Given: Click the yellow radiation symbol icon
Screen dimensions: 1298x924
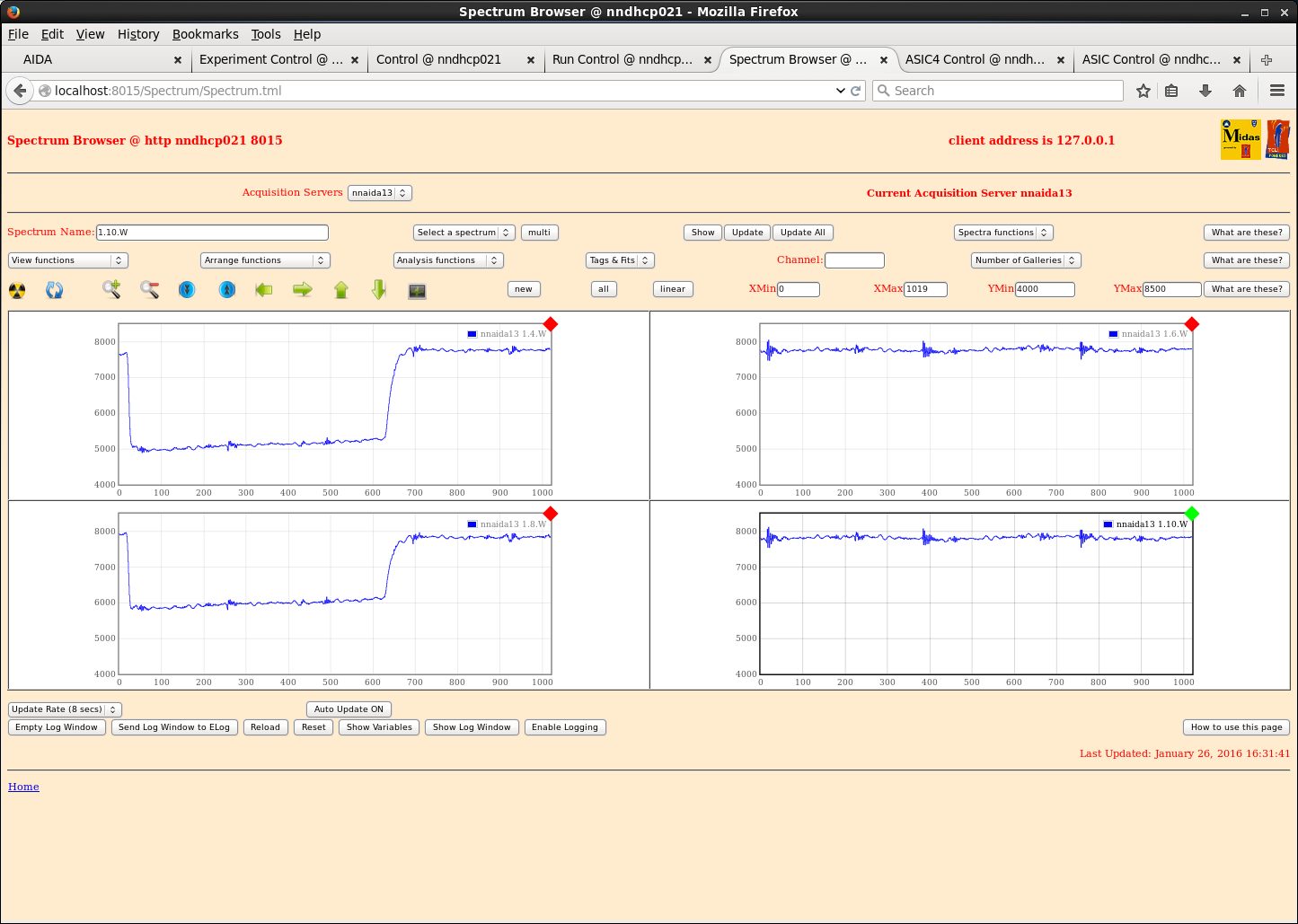Looking at the screenshot, I should point(17,290).
